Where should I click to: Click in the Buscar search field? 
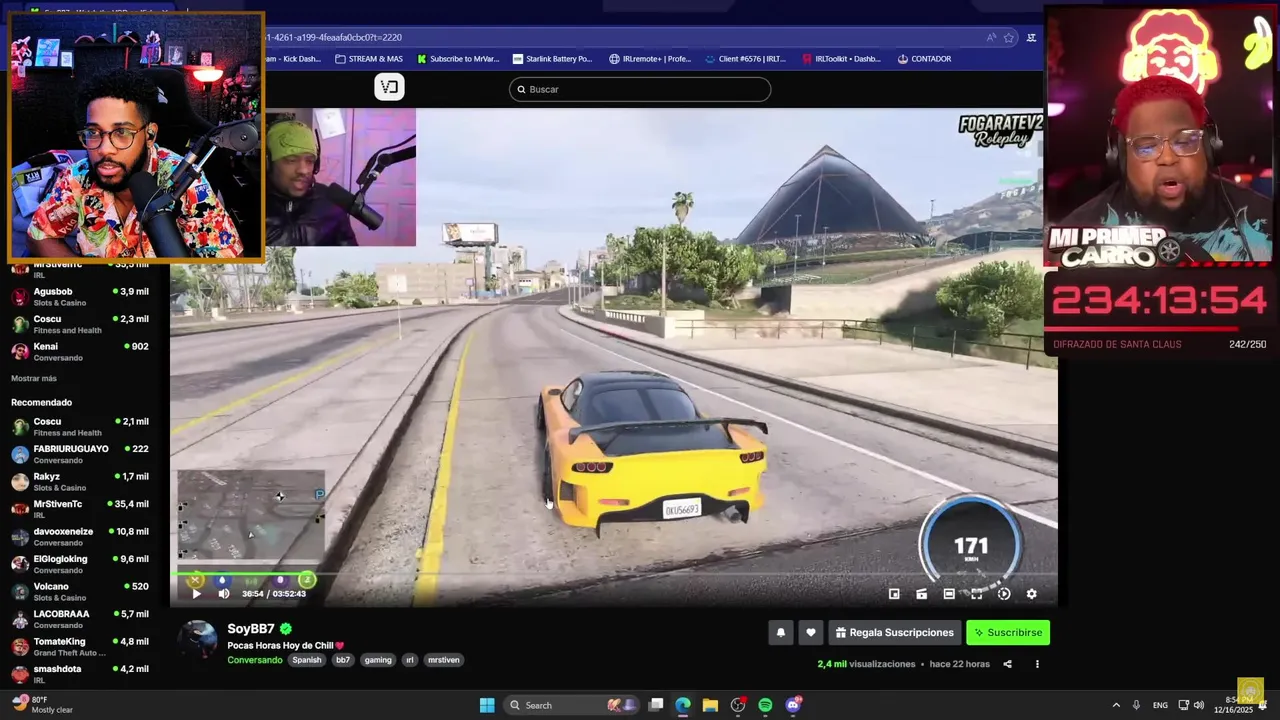(x=640, y=89)
